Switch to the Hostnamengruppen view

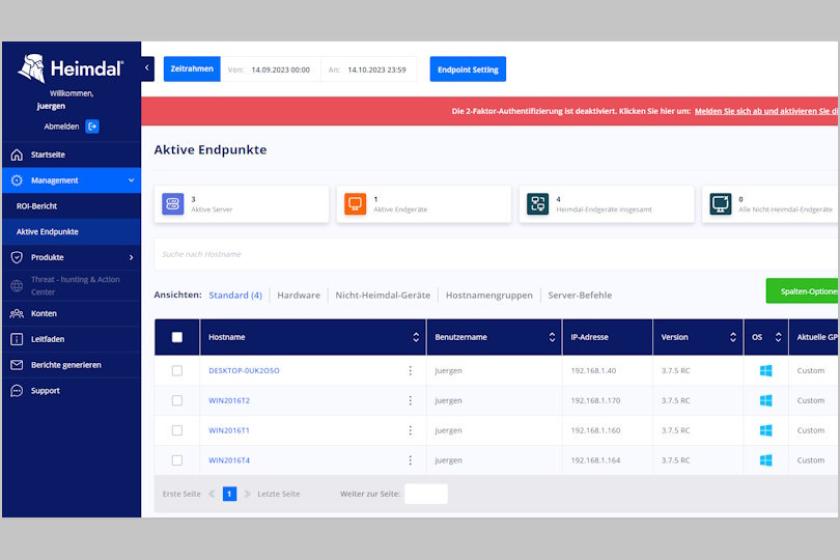pyautogui.click(x=489, y=295)
